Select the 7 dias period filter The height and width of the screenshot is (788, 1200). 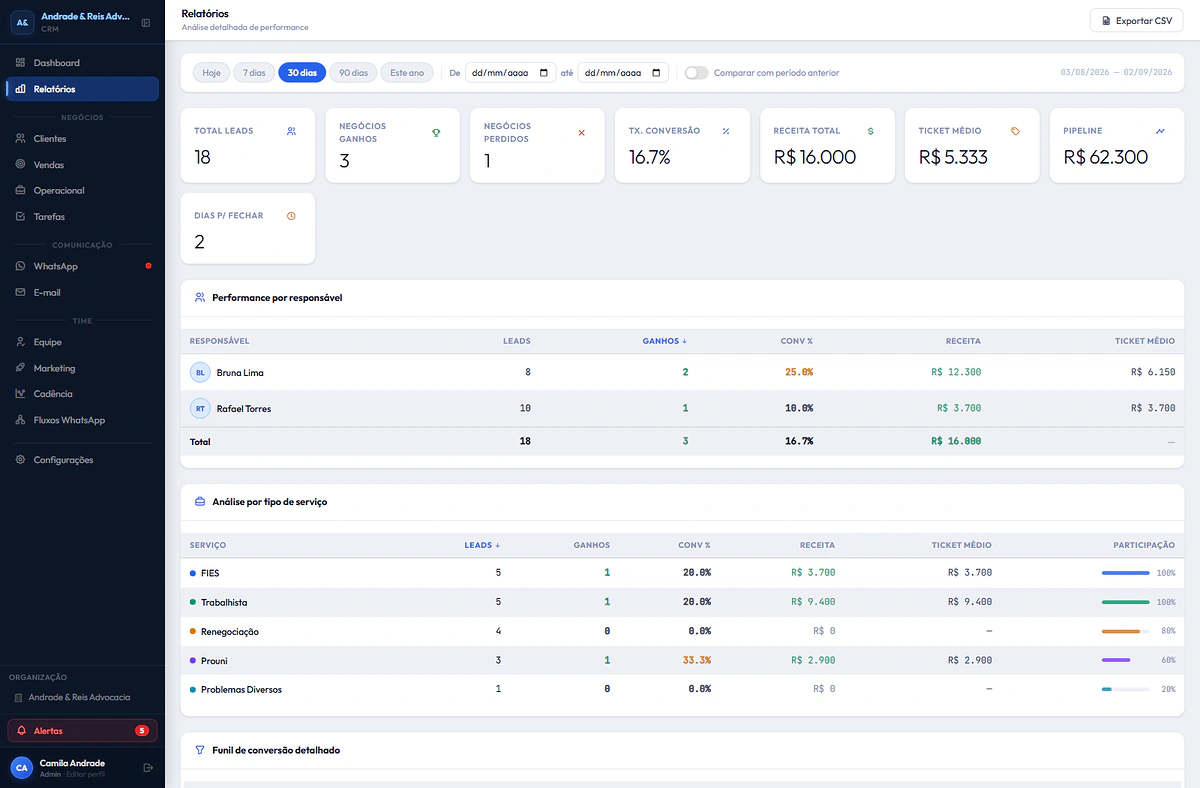tap(254, 73)
